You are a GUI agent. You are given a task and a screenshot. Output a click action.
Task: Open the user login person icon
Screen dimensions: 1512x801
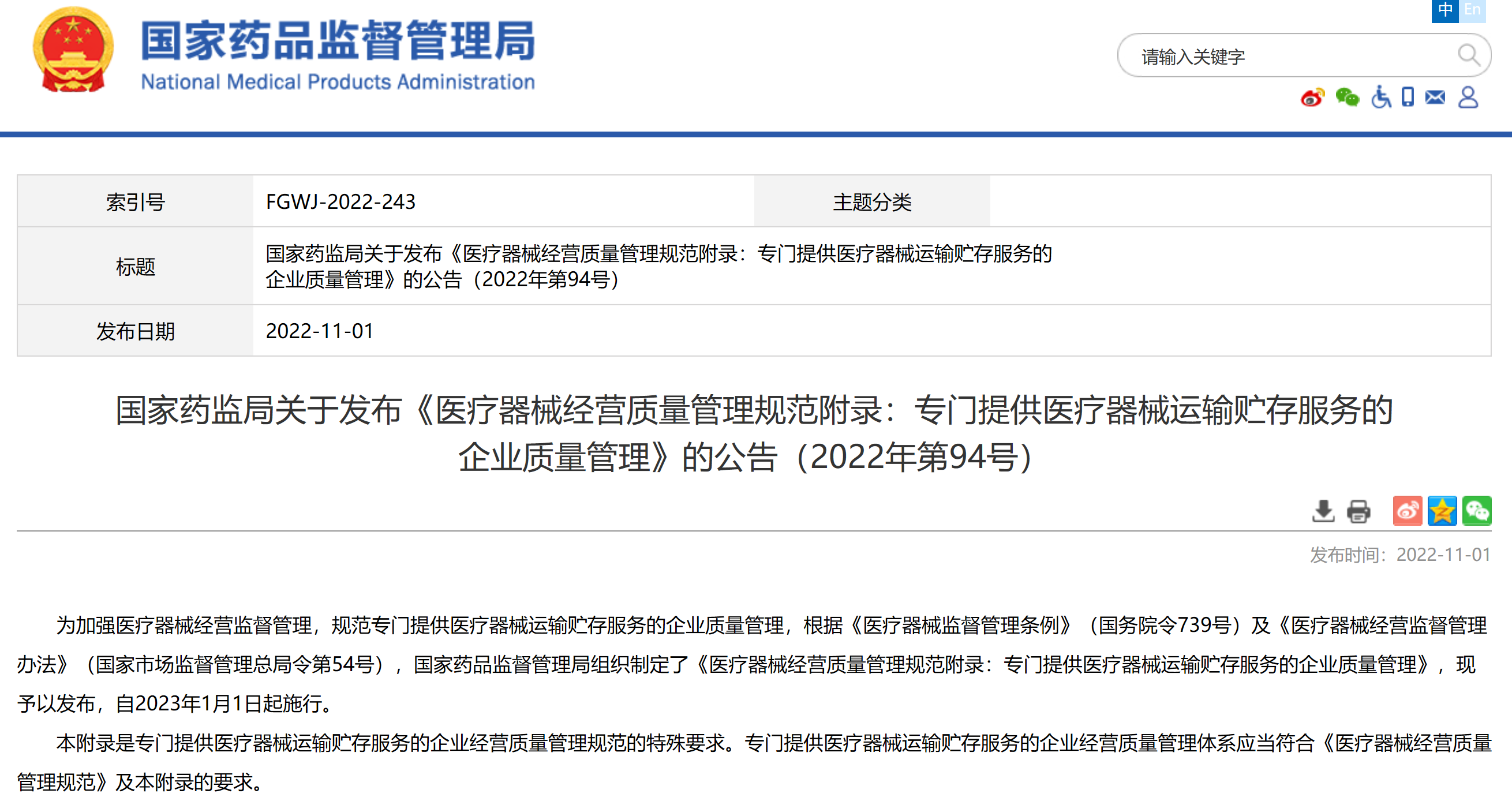coord(1468,98)
